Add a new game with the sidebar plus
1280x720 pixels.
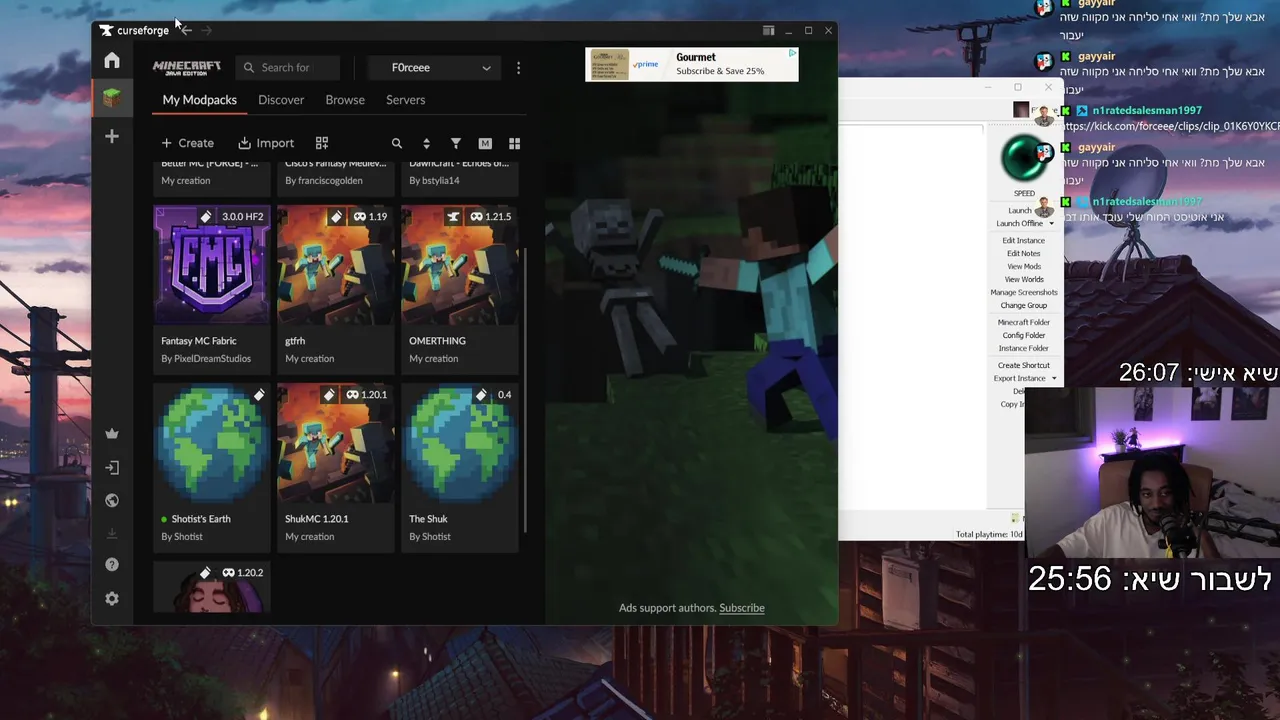point(112,136)
